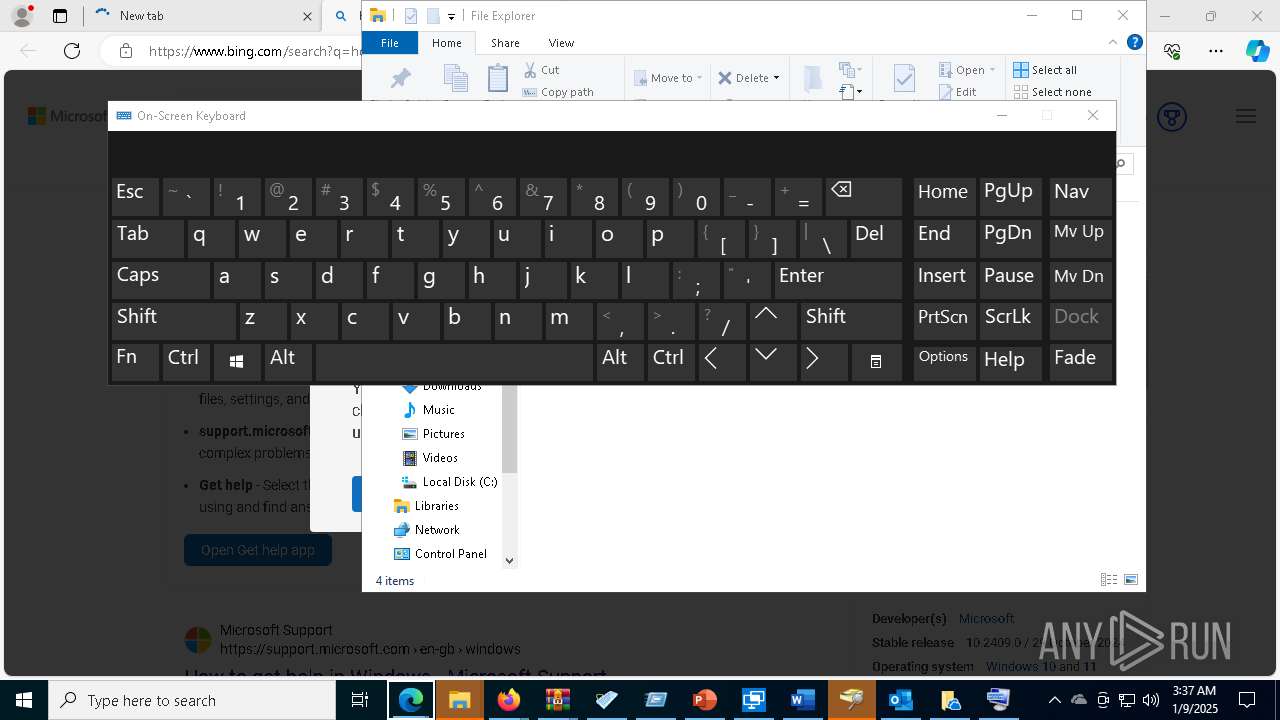The height and width of the screenshot is (720, 1280).
Task: Click the Windows Start button
Action: [24, 700]
